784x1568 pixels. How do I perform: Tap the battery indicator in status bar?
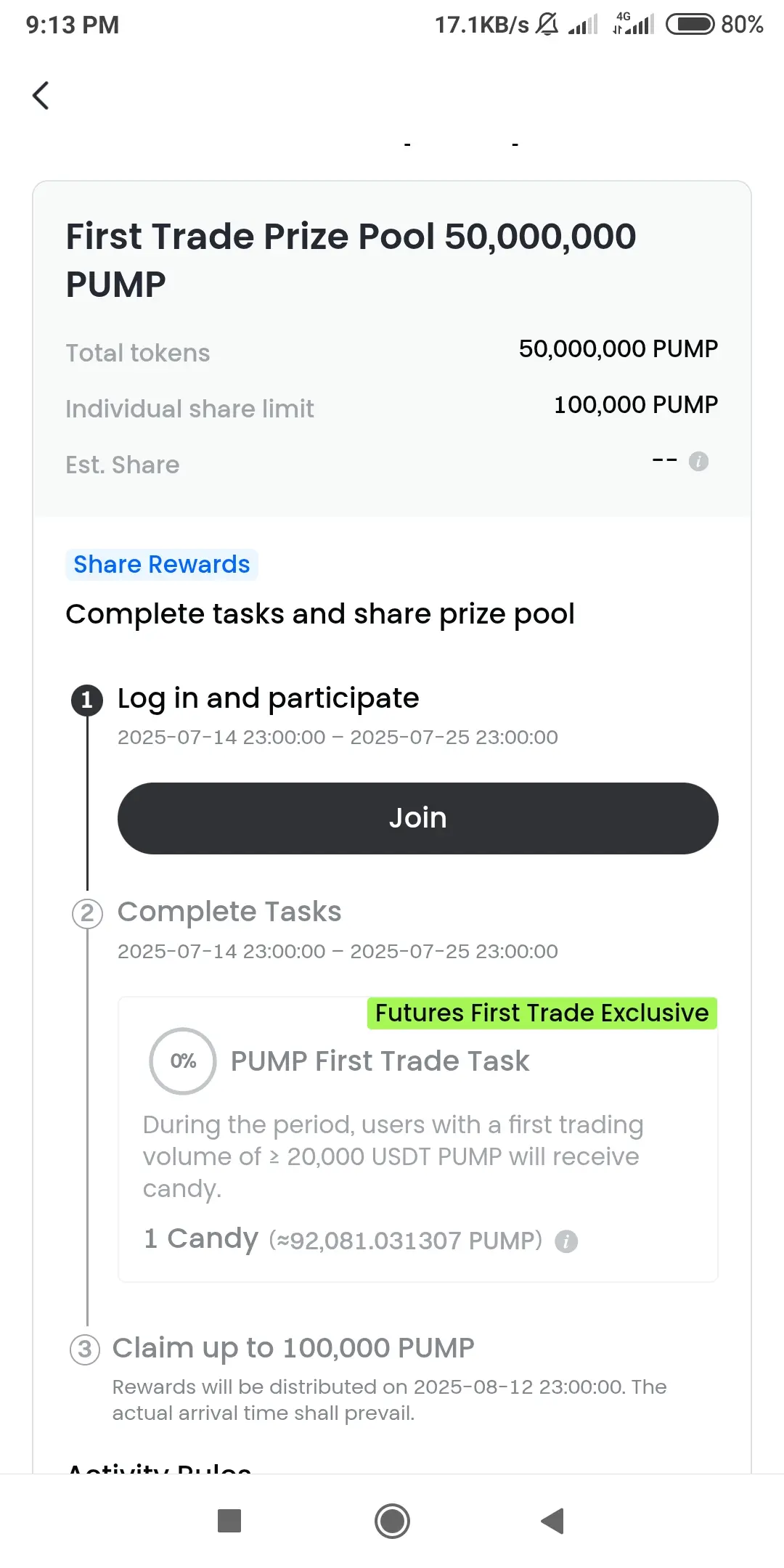coord(690,25)
